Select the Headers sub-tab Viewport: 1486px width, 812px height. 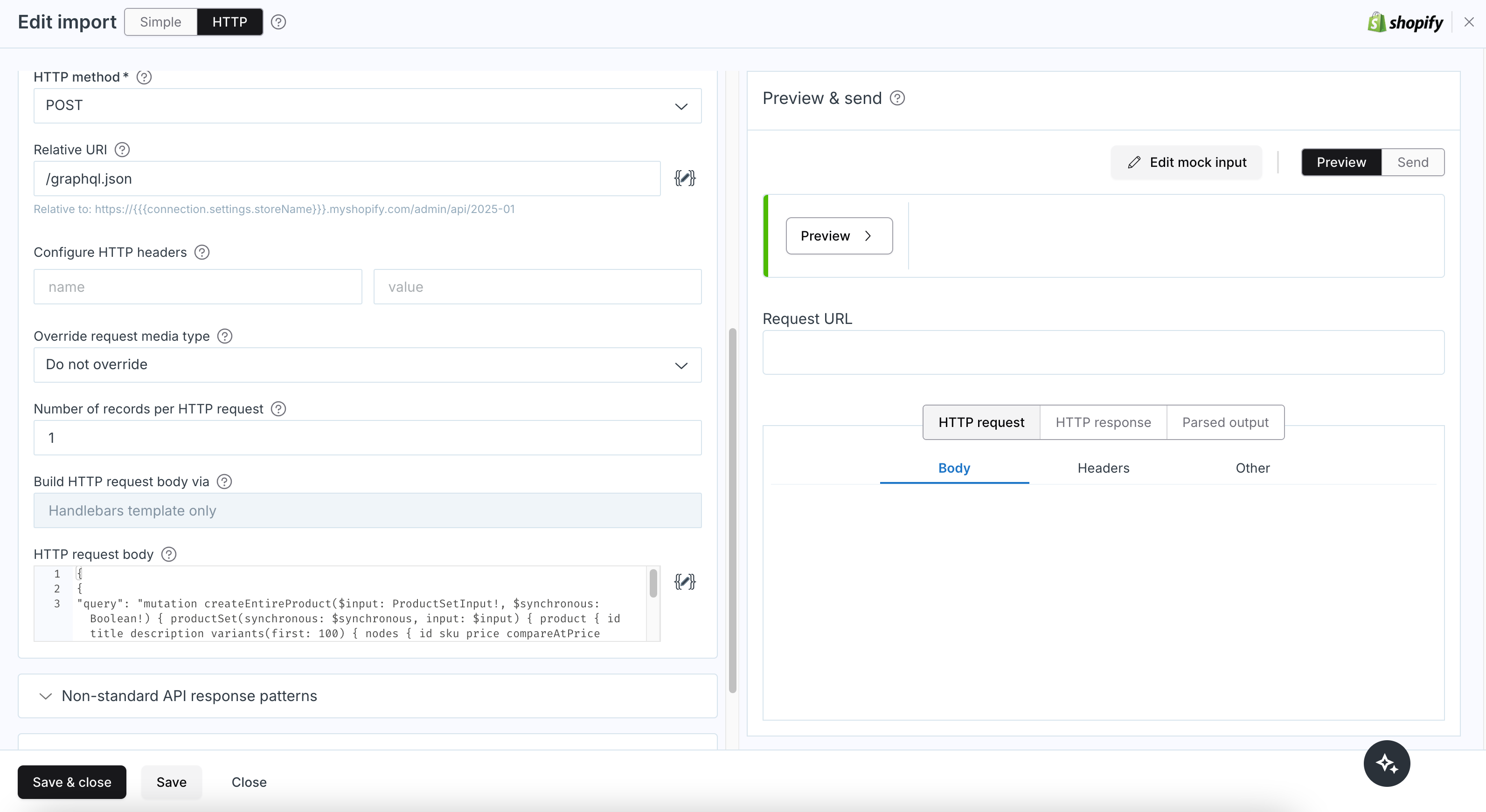(x=1103, y=468)
